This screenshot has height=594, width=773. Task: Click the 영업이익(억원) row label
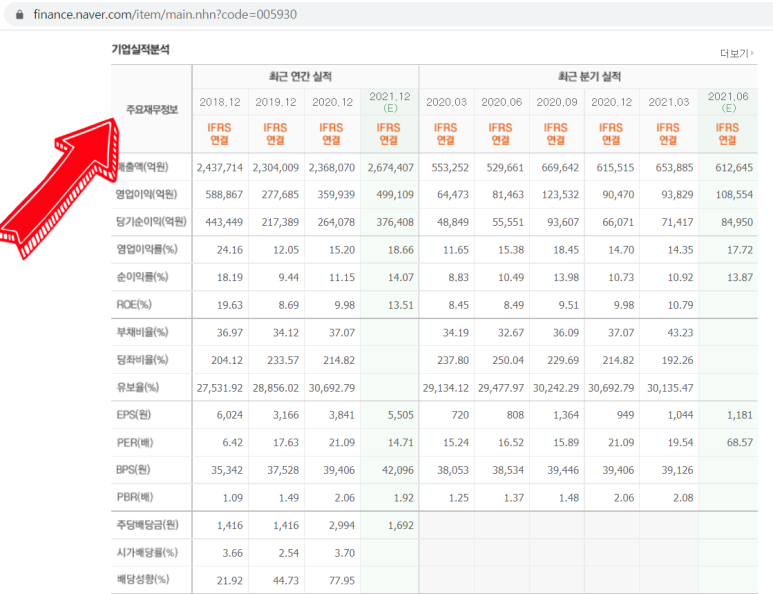146,194
